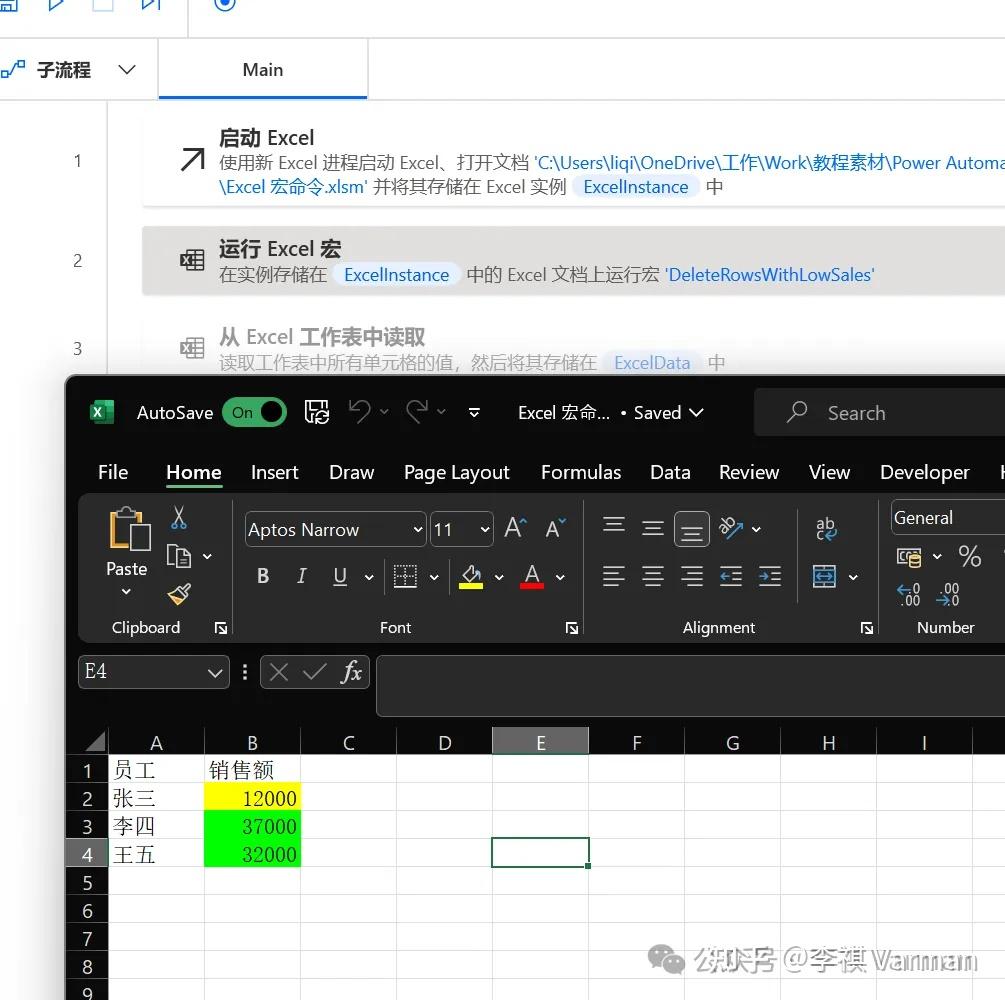The height and width of the screenshot is (1000, 1005).
Task: Apply yellow fill color
Action: tap(471, 576)
